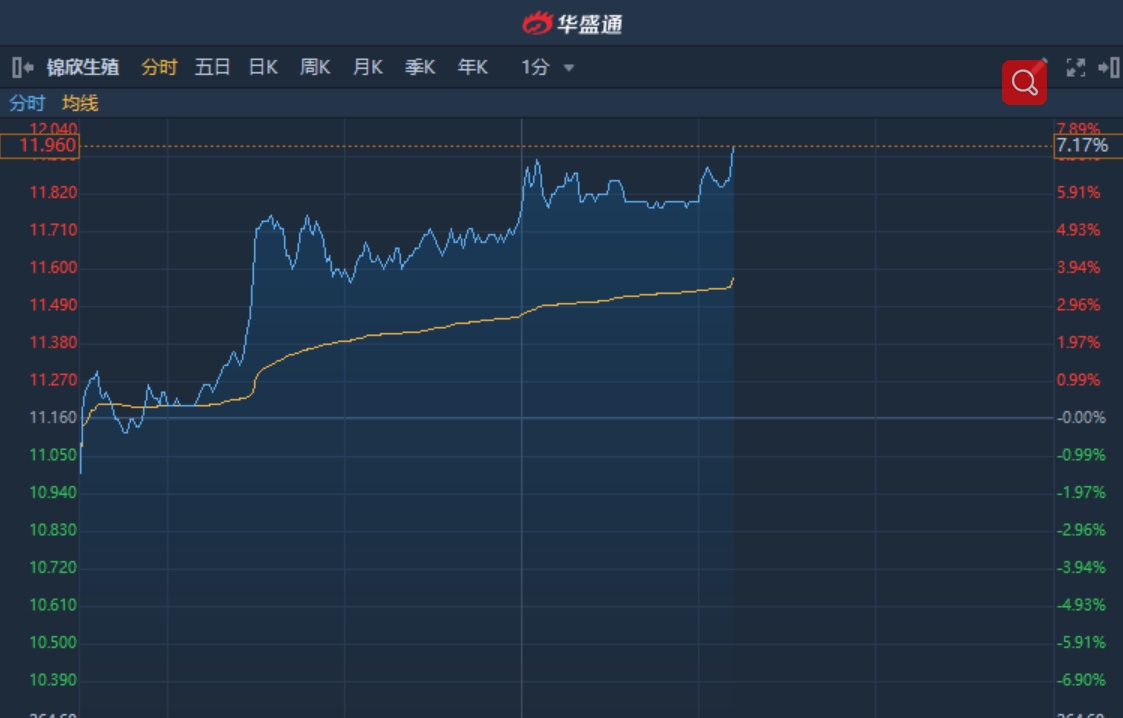1123x718 pixels.
Task: Click the 11.820 price axis label
Action: [53, 193]
